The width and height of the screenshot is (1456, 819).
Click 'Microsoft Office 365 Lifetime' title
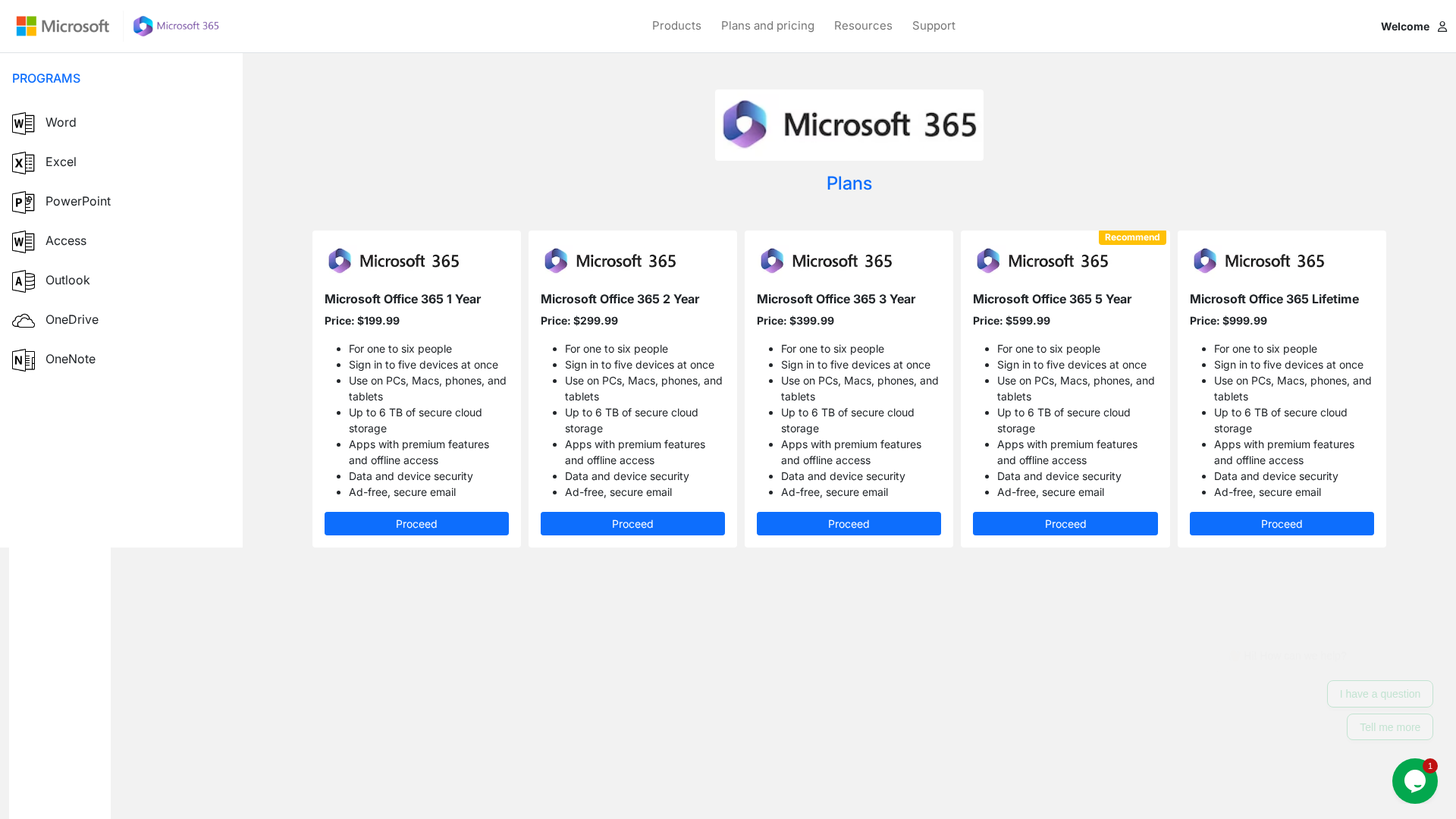(1274, 300)
